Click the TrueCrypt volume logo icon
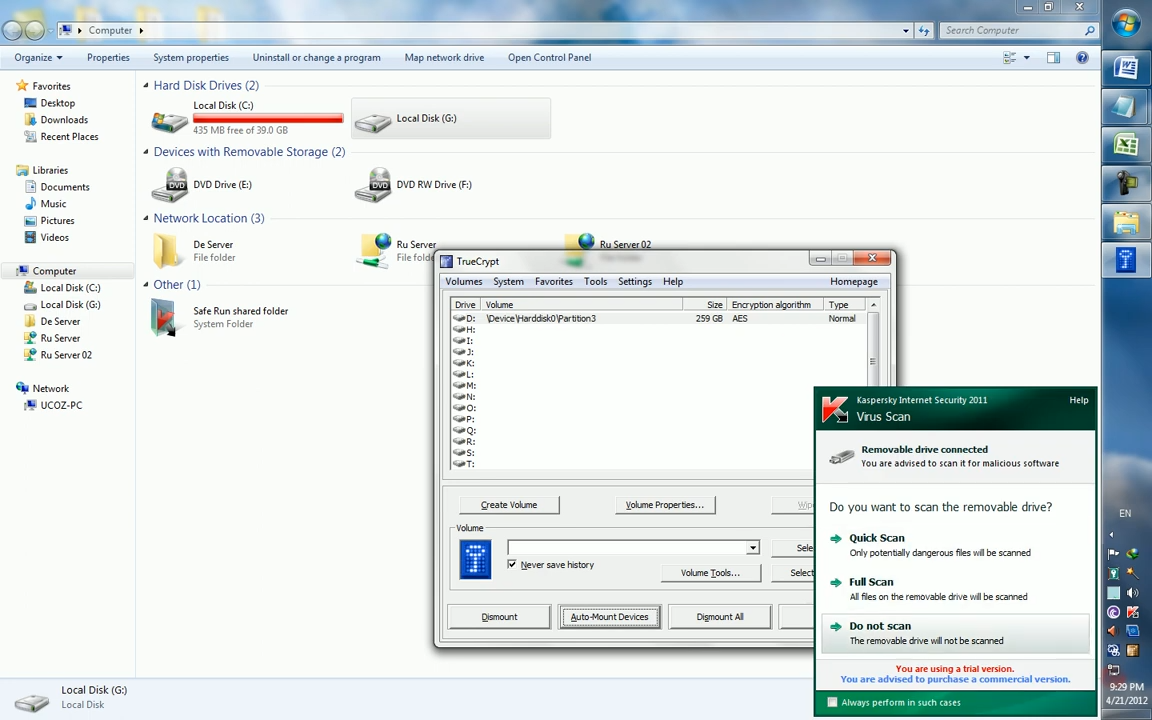 (475, 559)
